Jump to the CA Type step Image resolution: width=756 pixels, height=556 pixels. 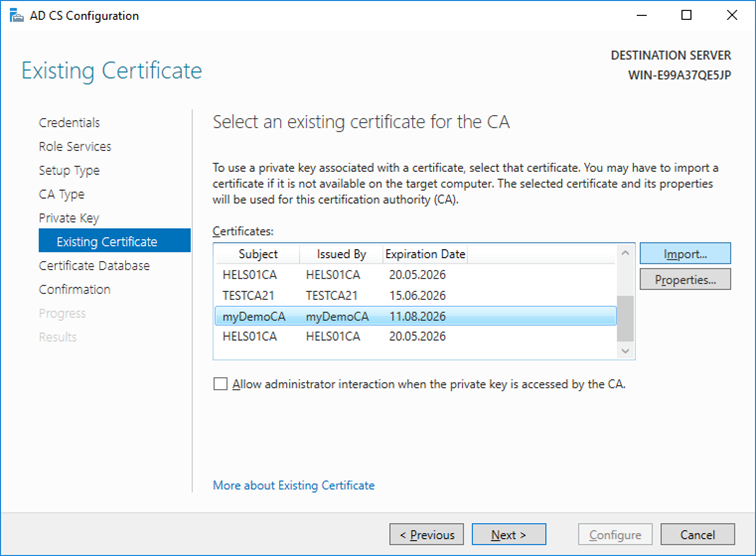coord(62,195)
